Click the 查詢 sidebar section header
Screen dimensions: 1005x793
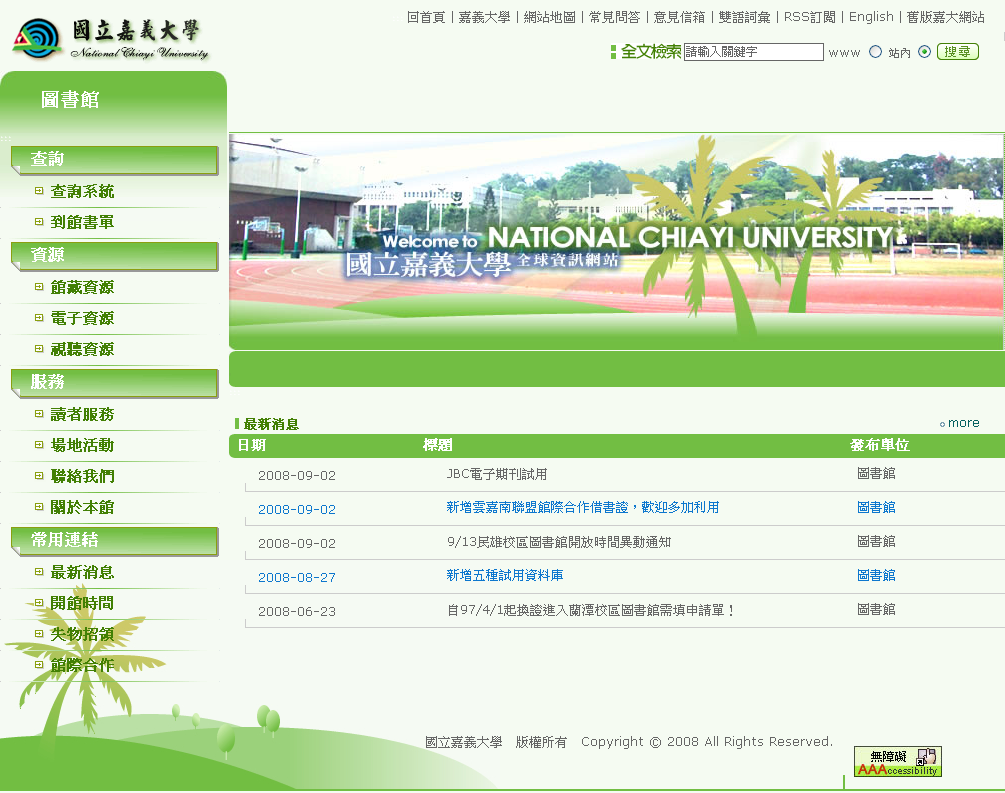115,160
